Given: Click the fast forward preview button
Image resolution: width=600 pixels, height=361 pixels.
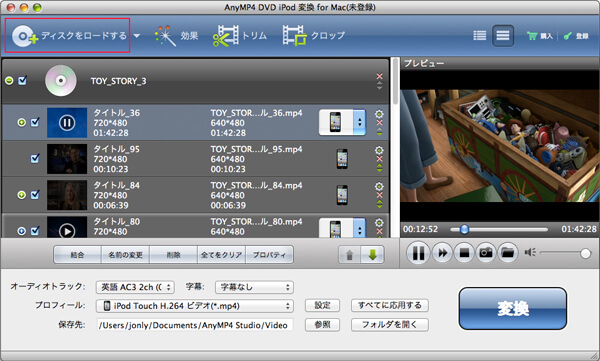Looking at the screenshot, I should pos(442,253).
